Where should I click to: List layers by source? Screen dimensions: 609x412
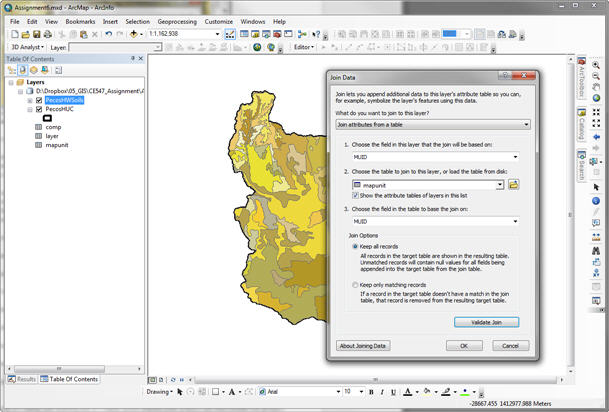(23, 70)
